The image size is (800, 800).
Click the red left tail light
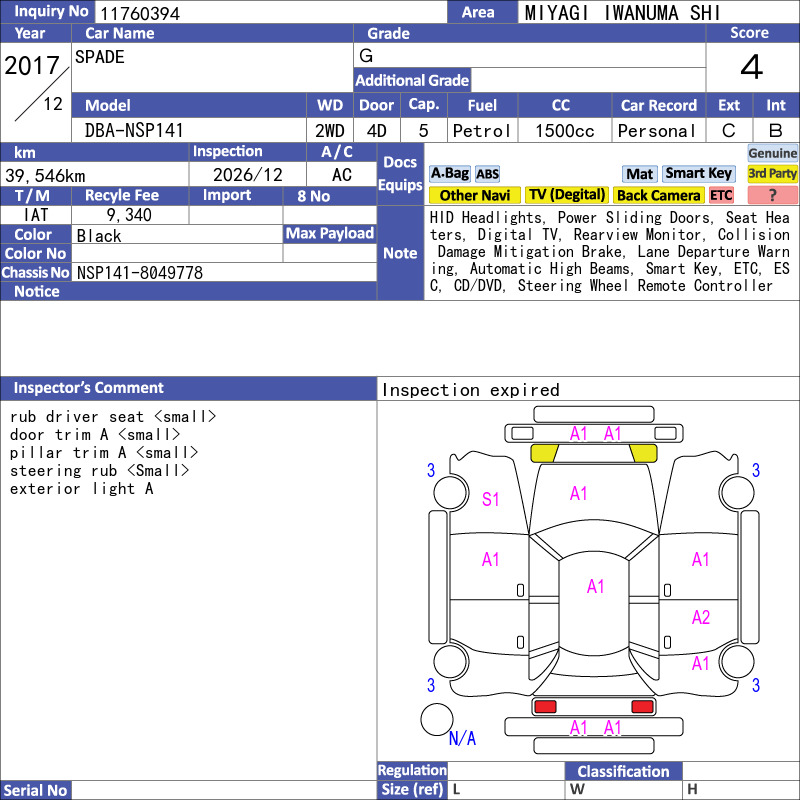pyautogui.click(x=545, y=707)
